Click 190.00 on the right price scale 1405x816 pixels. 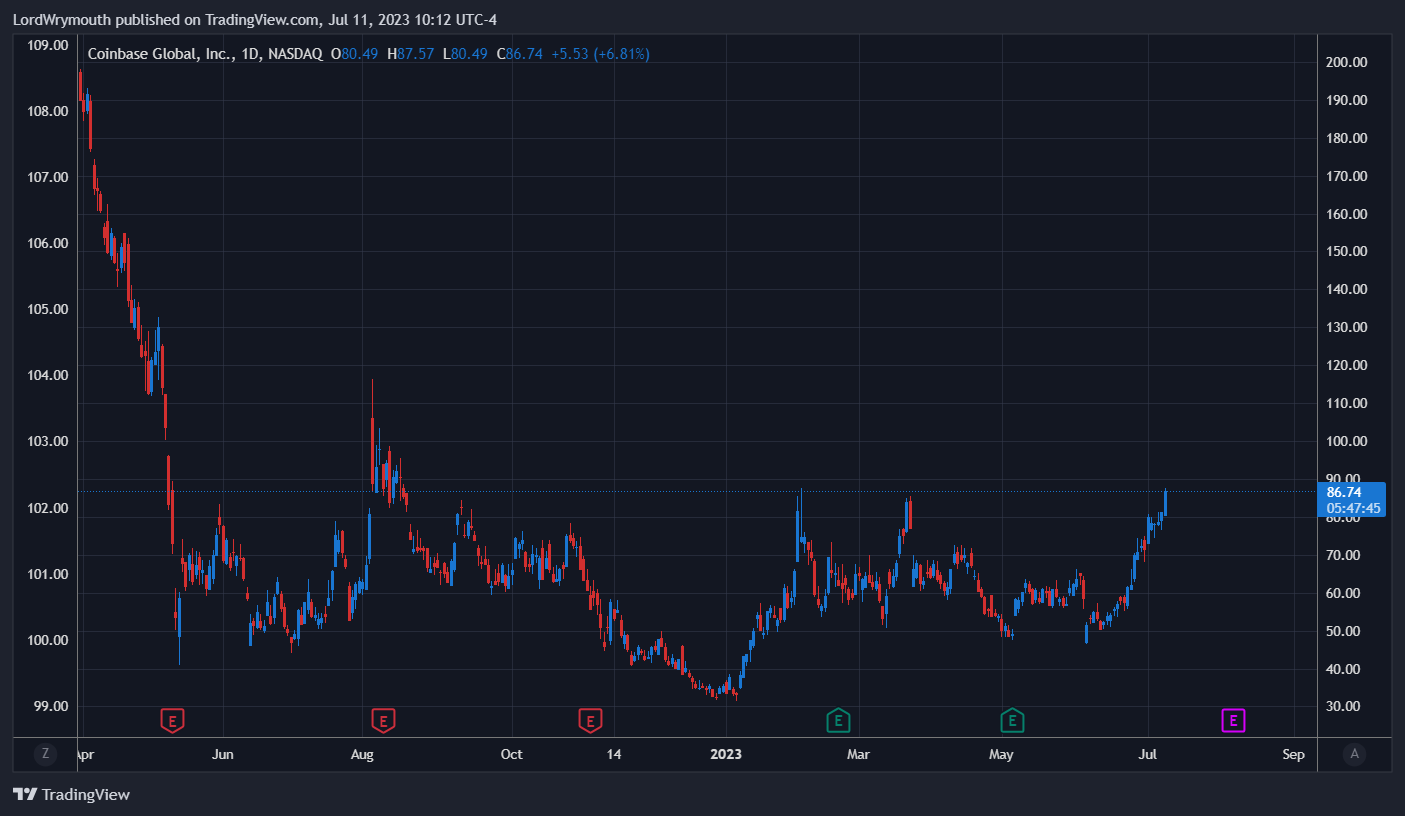click(x=1346, y=100)
